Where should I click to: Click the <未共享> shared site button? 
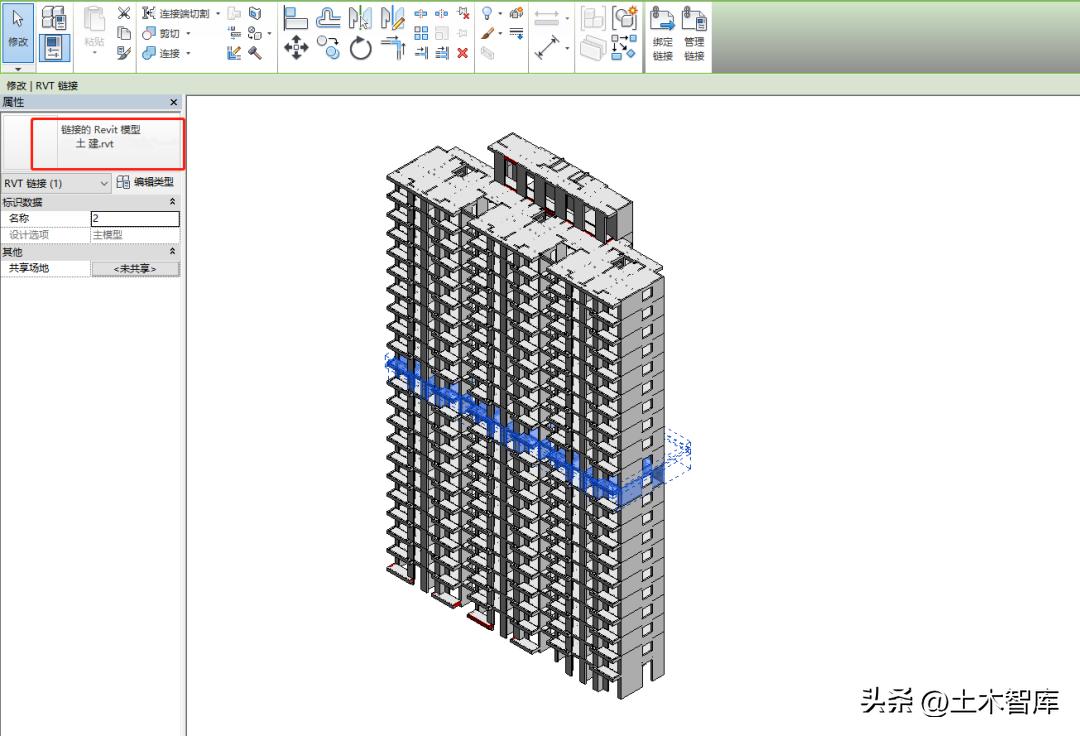click(x=135, y=267)
